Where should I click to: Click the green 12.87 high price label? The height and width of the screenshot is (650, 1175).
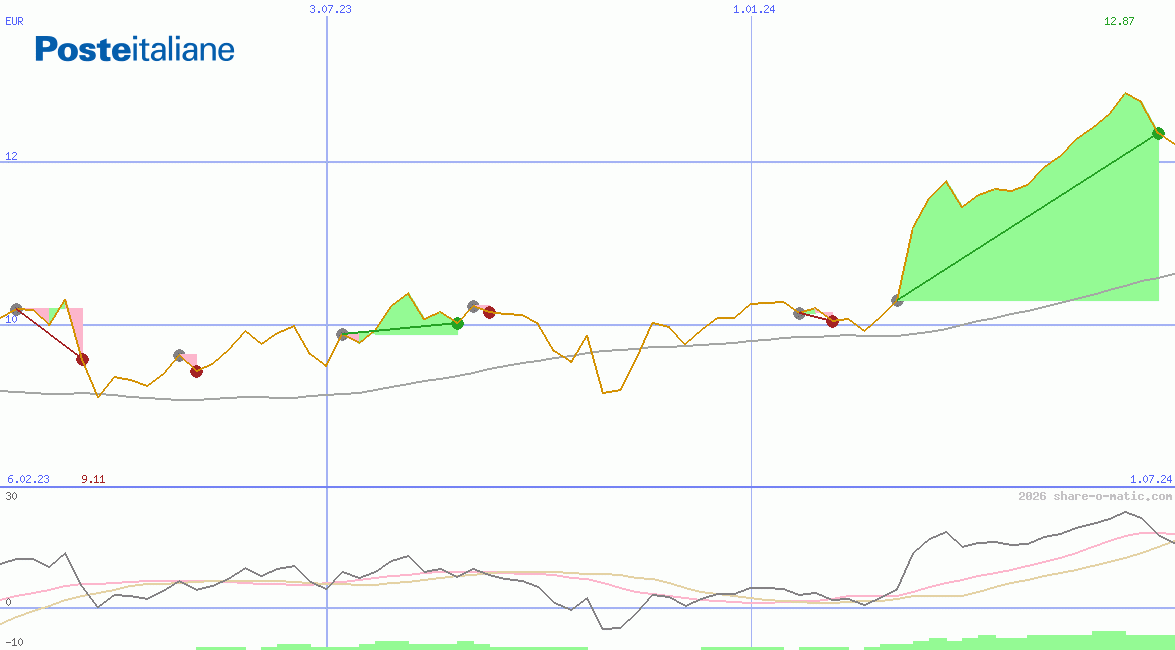(1119, 21)
